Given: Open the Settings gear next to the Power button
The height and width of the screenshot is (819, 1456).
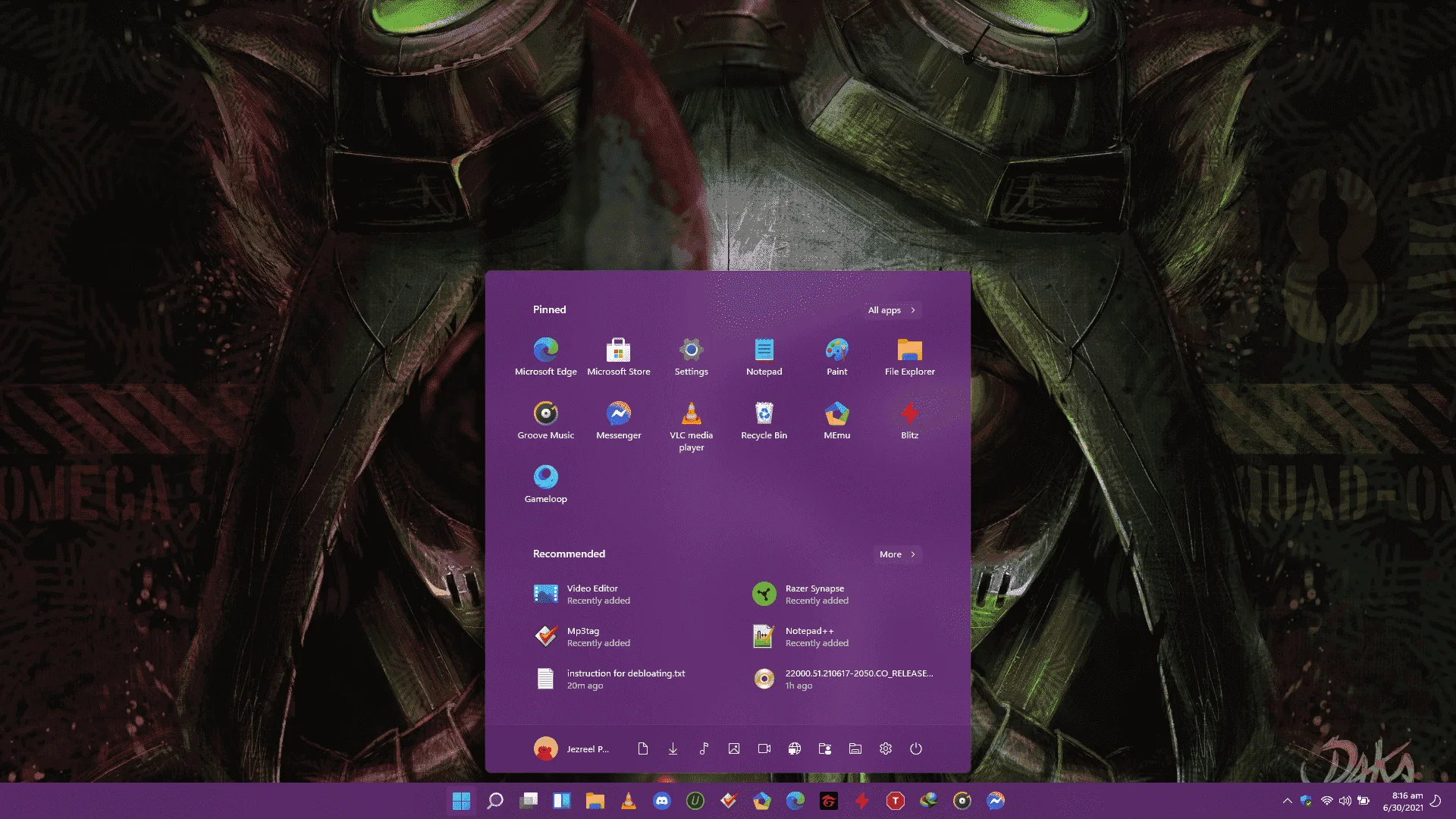Looking at the screenshot, I should click(886, 749).
